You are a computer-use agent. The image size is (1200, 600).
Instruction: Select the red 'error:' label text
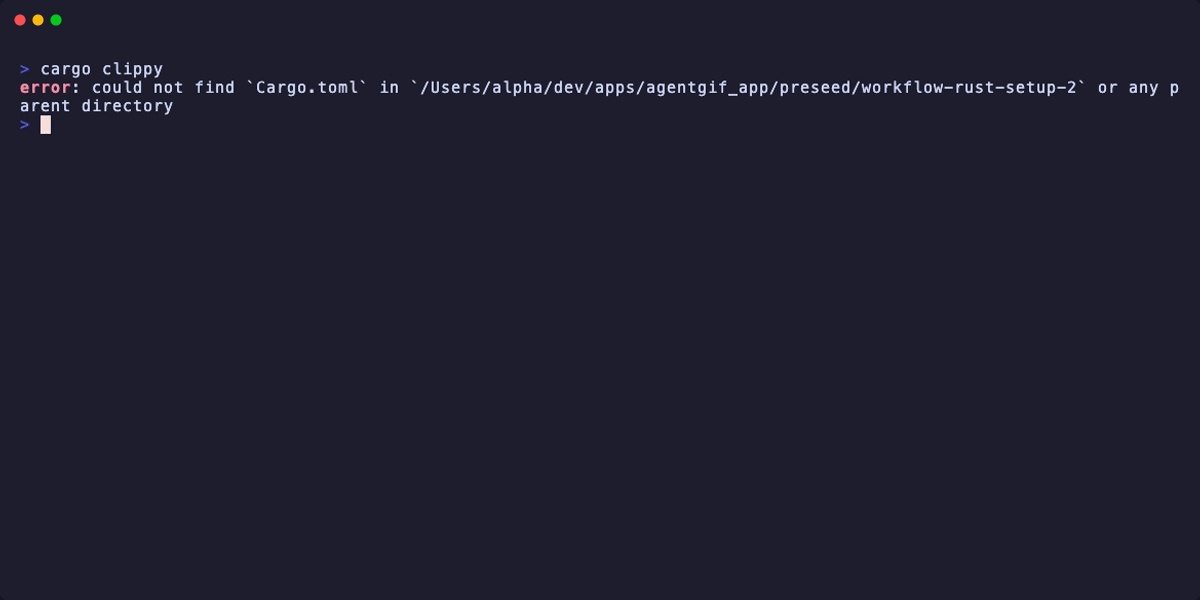pyautogui.click(x=44, y=87)
